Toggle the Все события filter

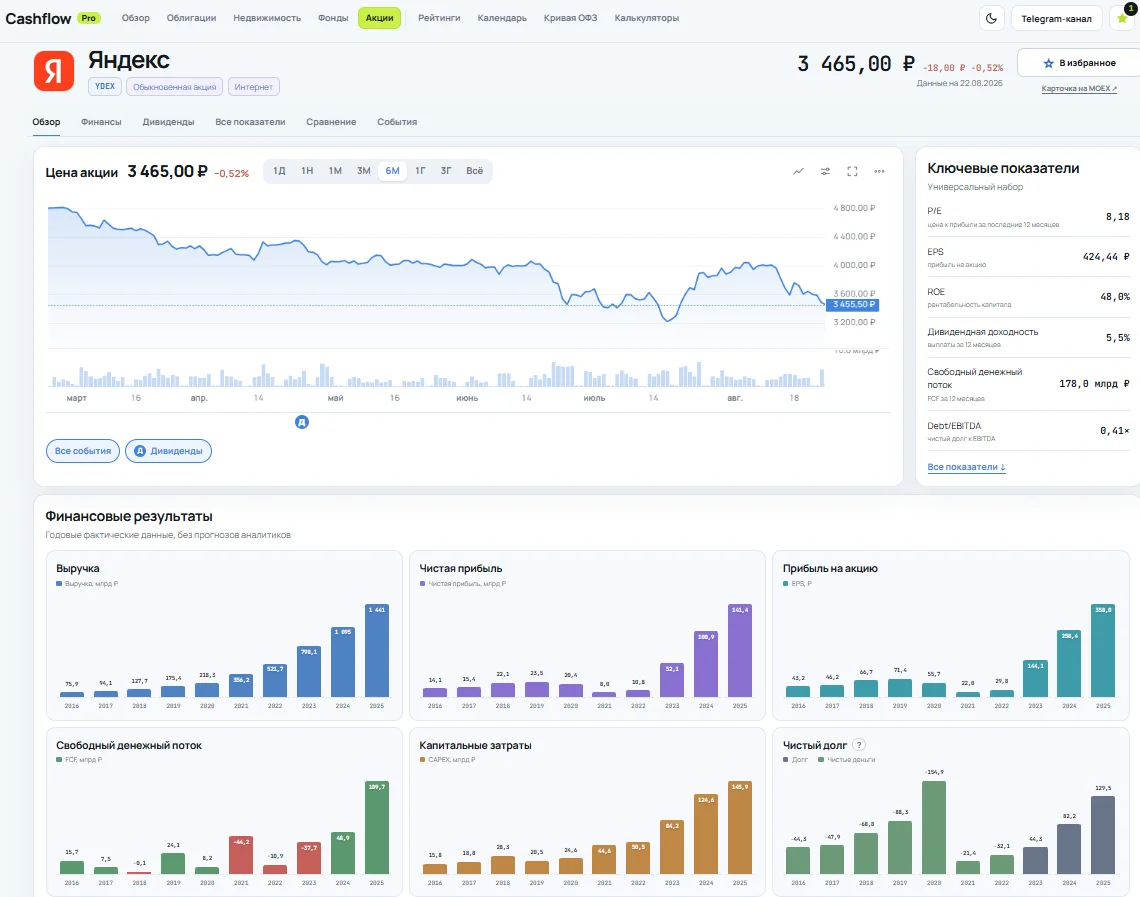click(83, 451)
